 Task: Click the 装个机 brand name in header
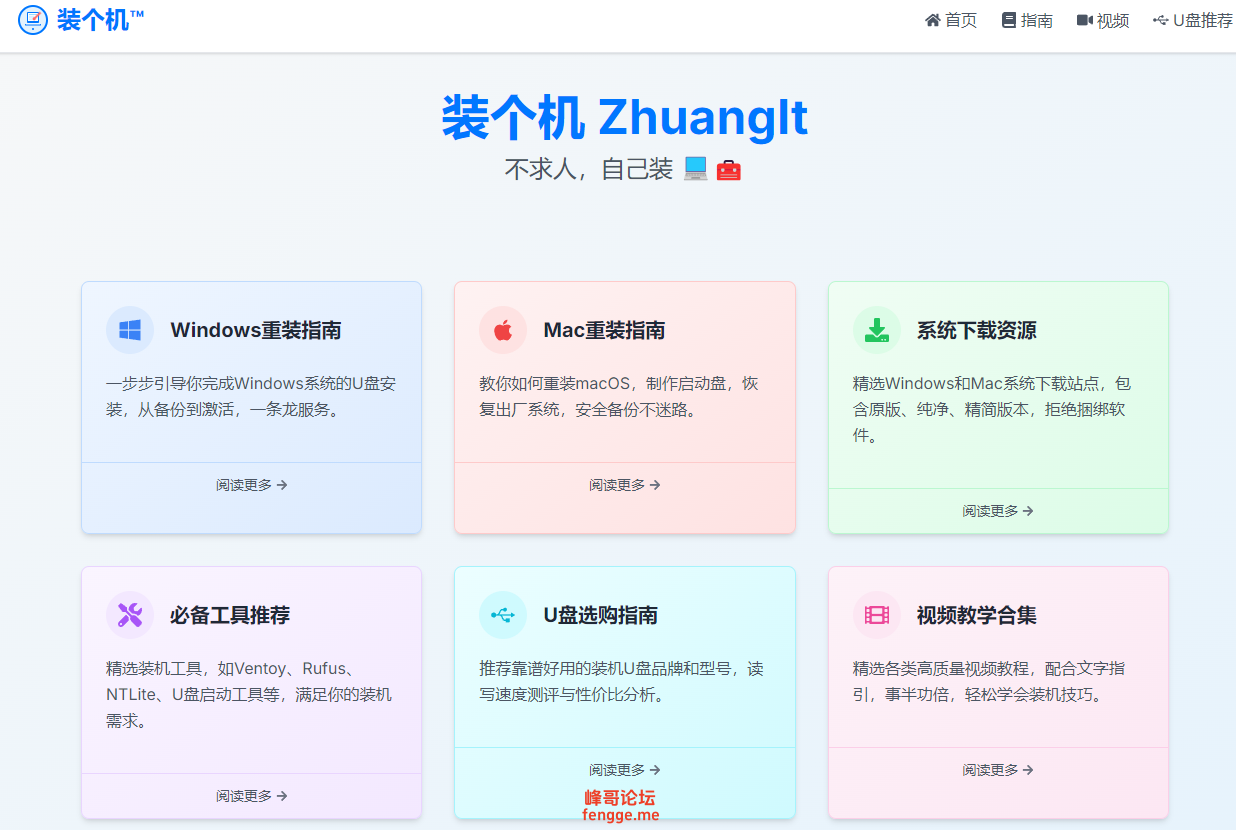(100, 19)
